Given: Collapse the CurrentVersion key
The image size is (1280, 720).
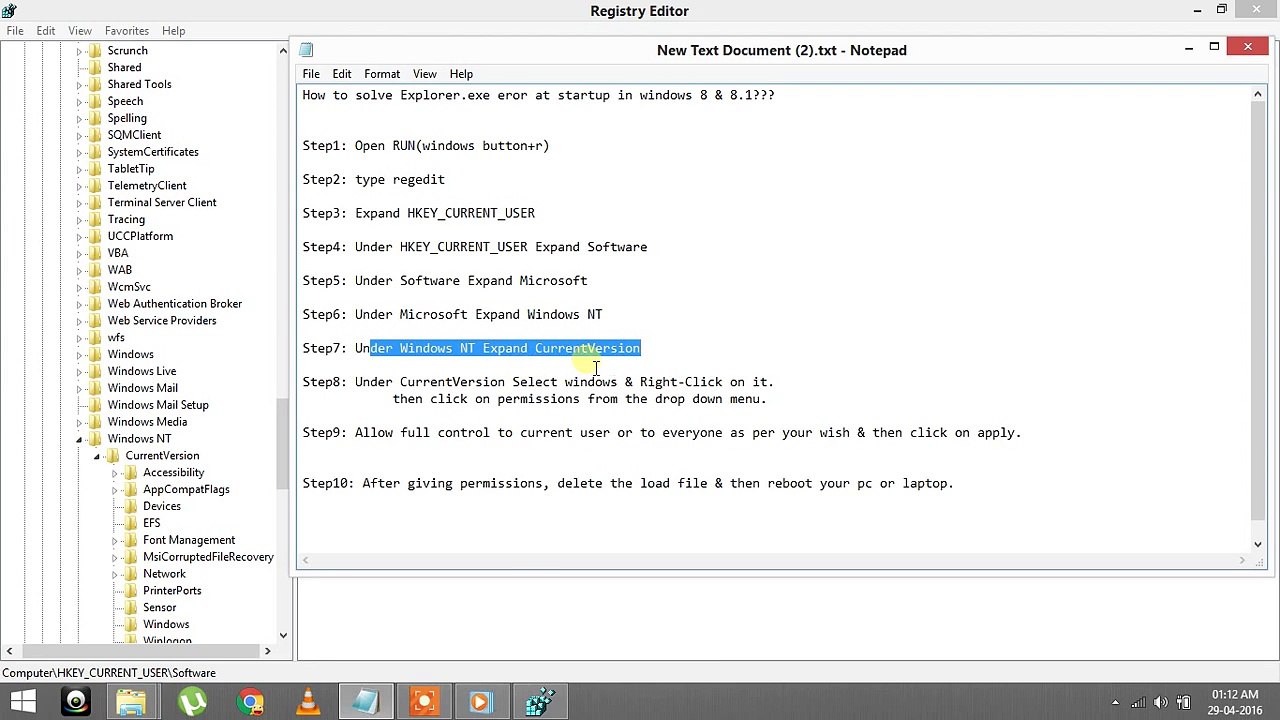Looking at the screenshot, I should [97, 456].
